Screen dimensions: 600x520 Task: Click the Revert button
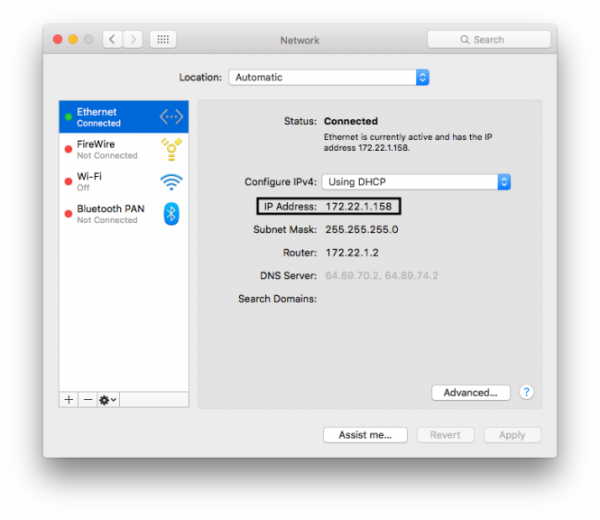click(x=445, y=435)
